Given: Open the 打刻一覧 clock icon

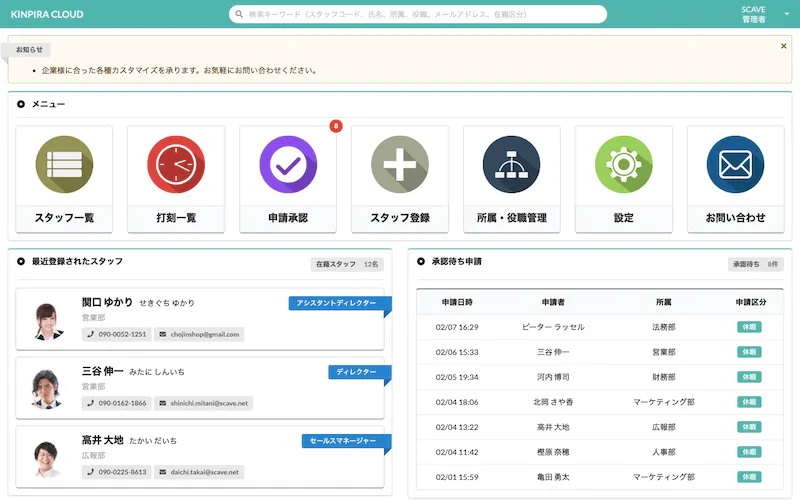Looking at the screenshot, I should [x=176, y=166].
